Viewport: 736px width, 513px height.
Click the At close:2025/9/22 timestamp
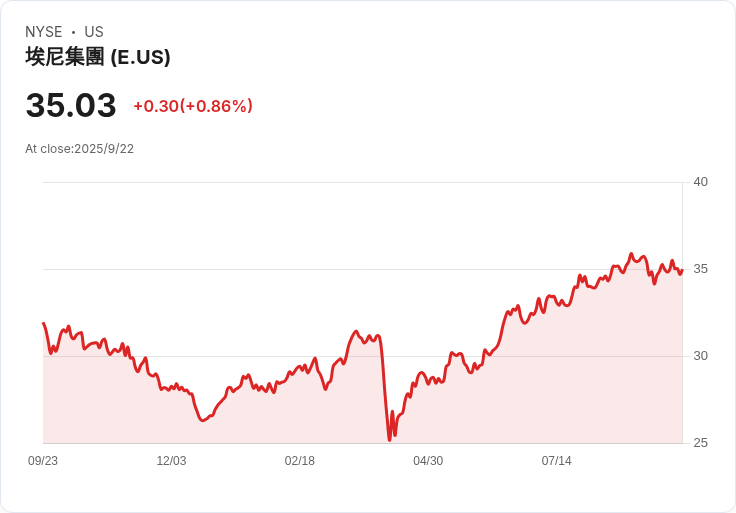coord(79,149)
